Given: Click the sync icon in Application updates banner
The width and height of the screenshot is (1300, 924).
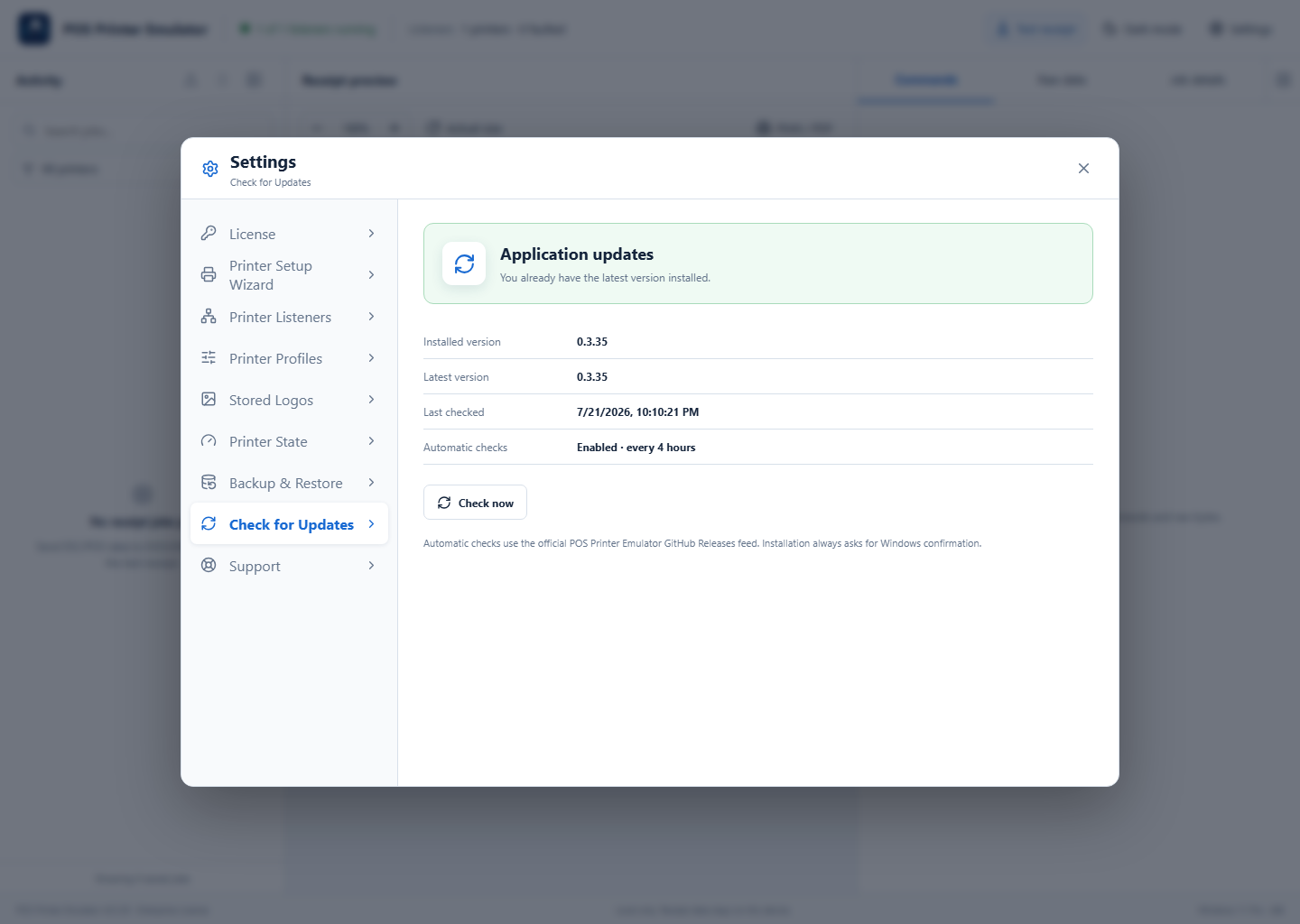Looking at the screenshot, I should (x=464, y=263).
